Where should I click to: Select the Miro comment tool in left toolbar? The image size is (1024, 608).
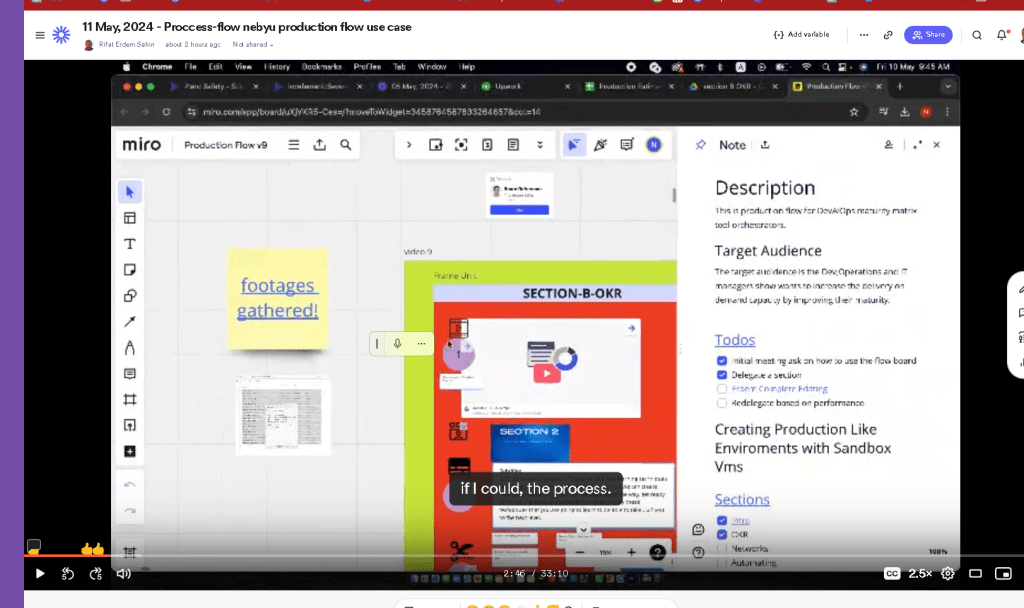pyautogui.click(x=129, y=374)
